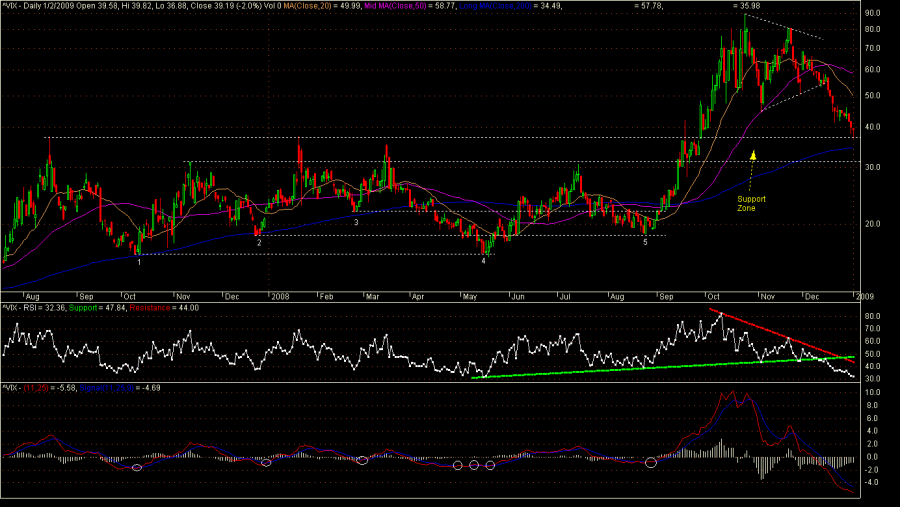The width and height of the screenshot is (900, 507).
Task: Click wave label 4 under the May low
Action: click(x=483, y=261)
